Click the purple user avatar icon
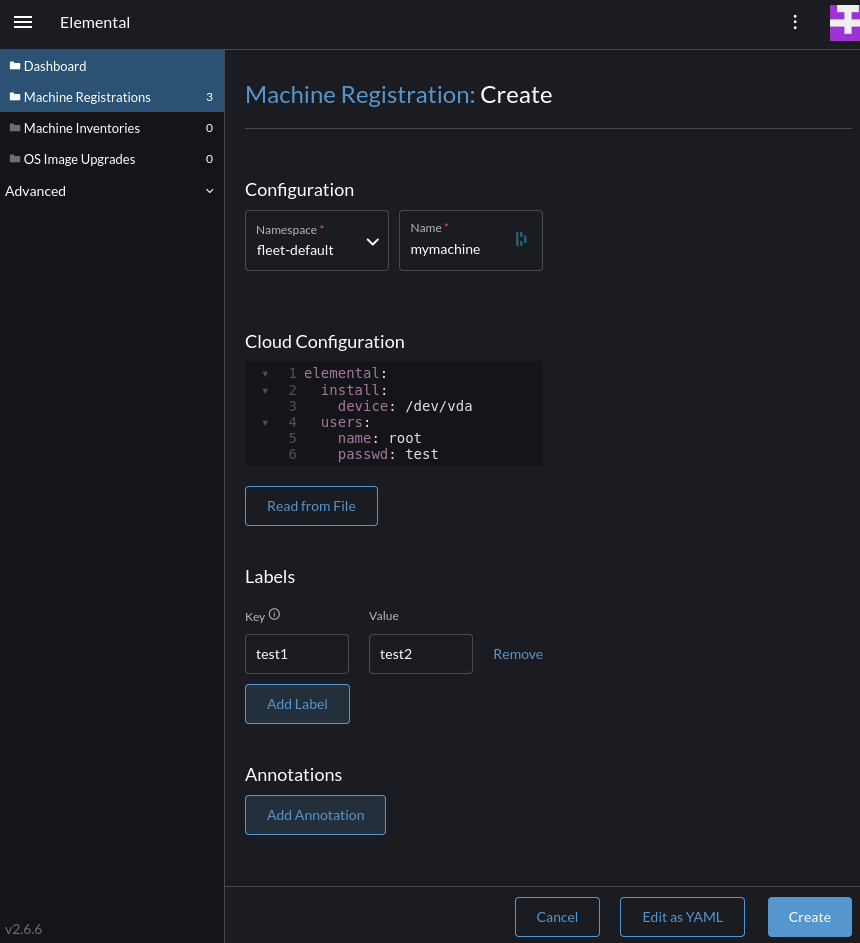 pos(845,22)
